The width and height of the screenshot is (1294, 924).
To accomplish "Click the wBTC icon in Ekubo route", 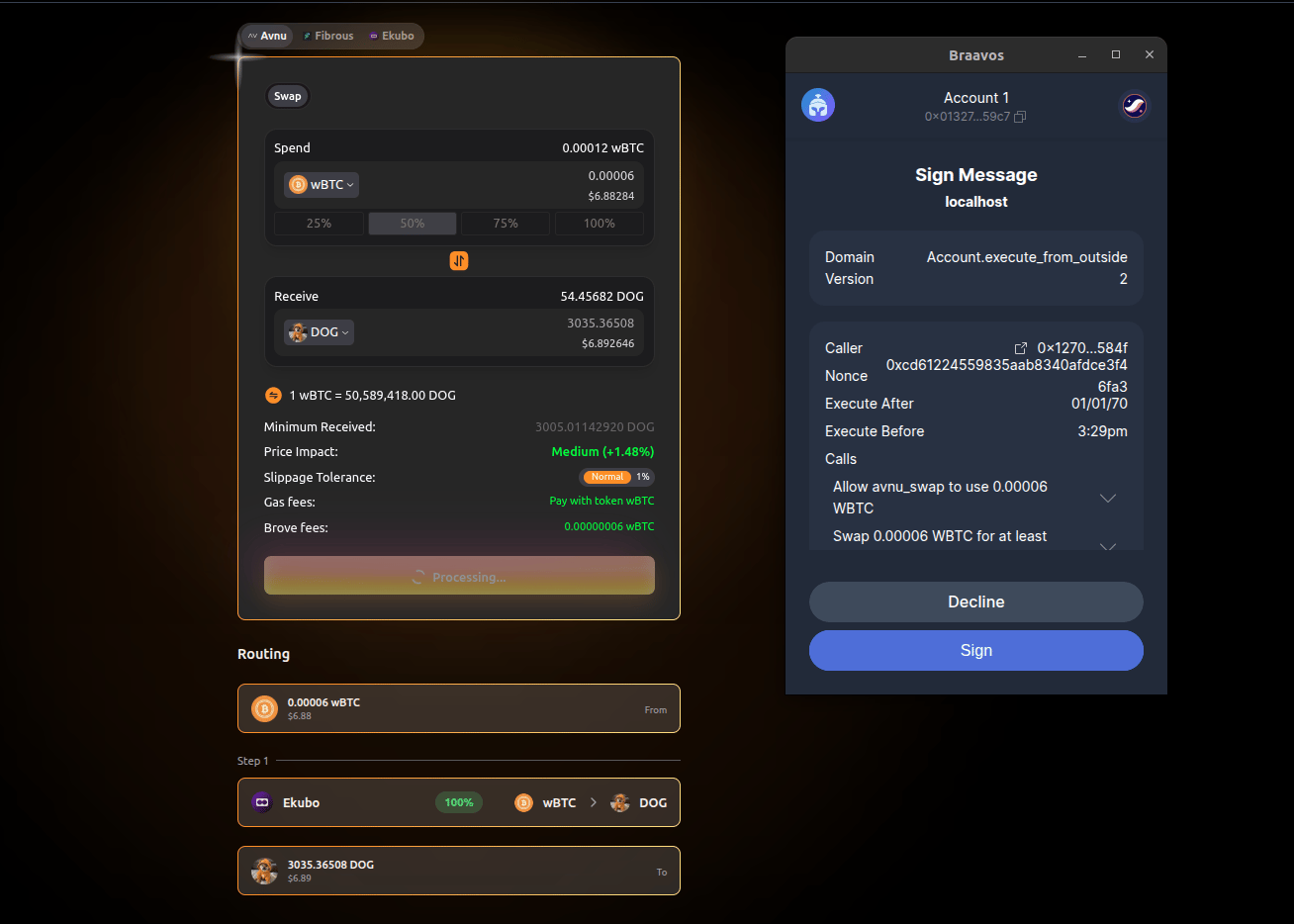I will pos(524,802).
